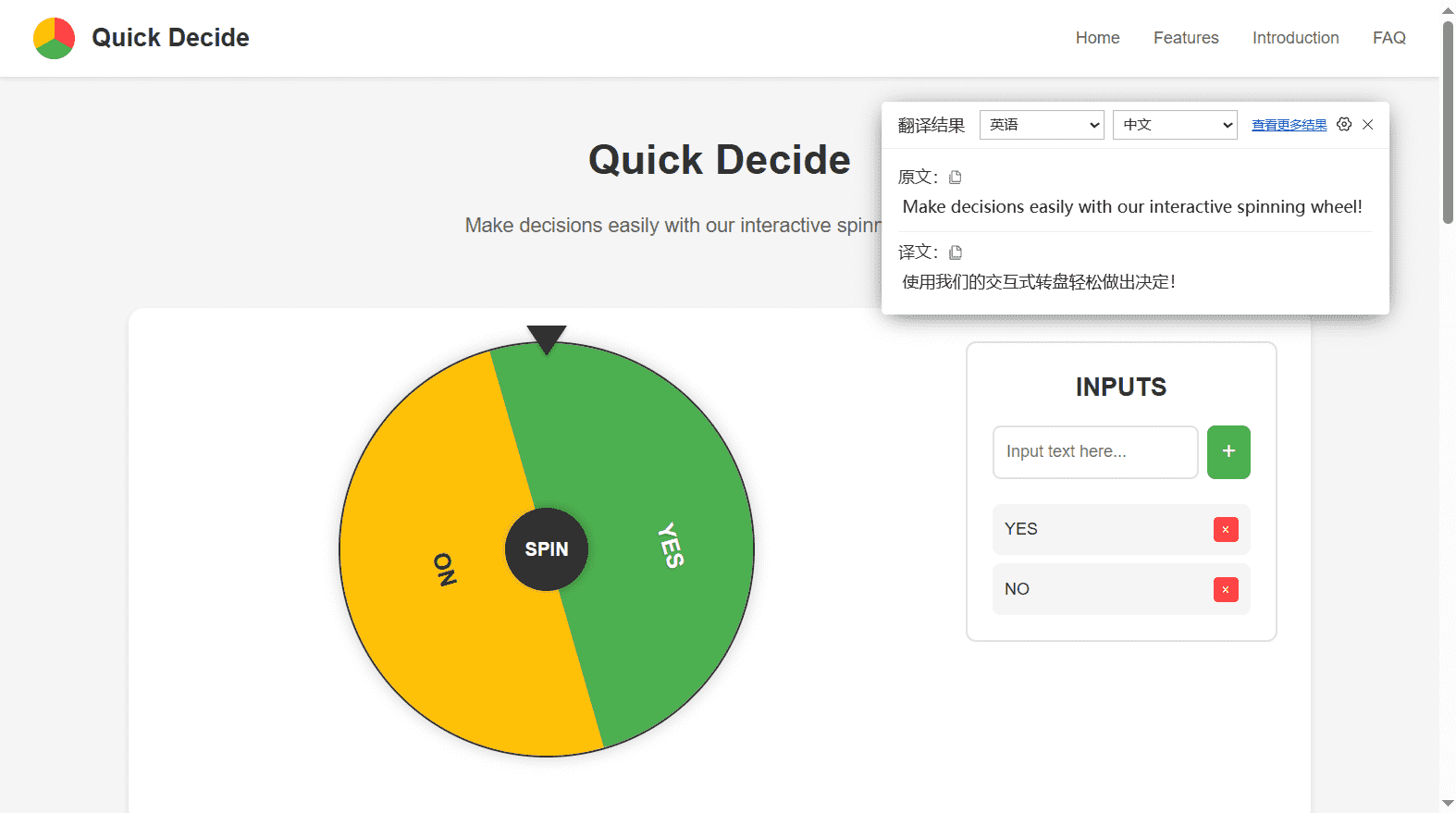Viewport: 1456px width, 813px height.
Task: Click the page vertical scrollbar thumb
Action: (x=1448, y=120)
